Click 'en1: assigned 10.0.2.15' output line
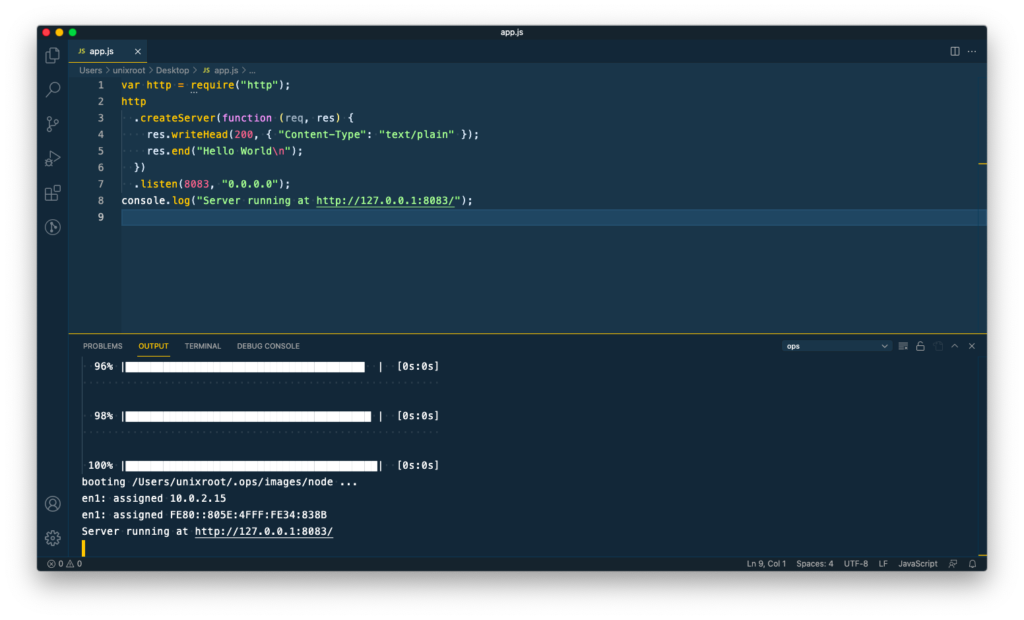Viewport: 1024px width, 620px height. (x=153, y=498)
